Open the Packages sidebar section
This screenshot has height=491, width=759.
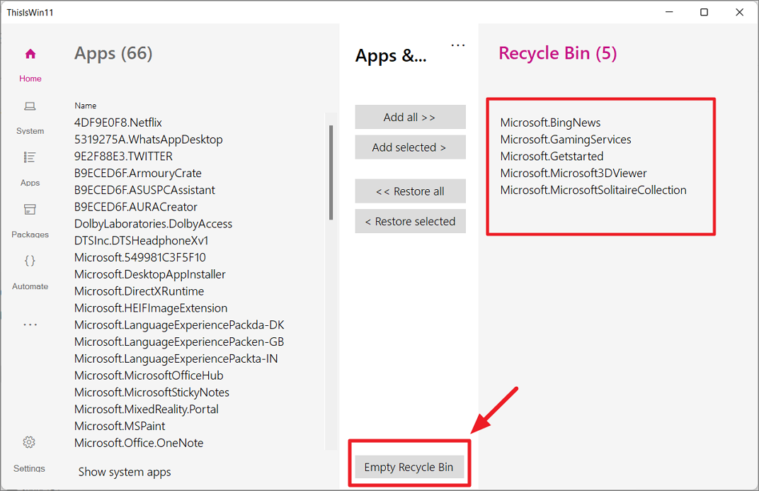[30, 221]
